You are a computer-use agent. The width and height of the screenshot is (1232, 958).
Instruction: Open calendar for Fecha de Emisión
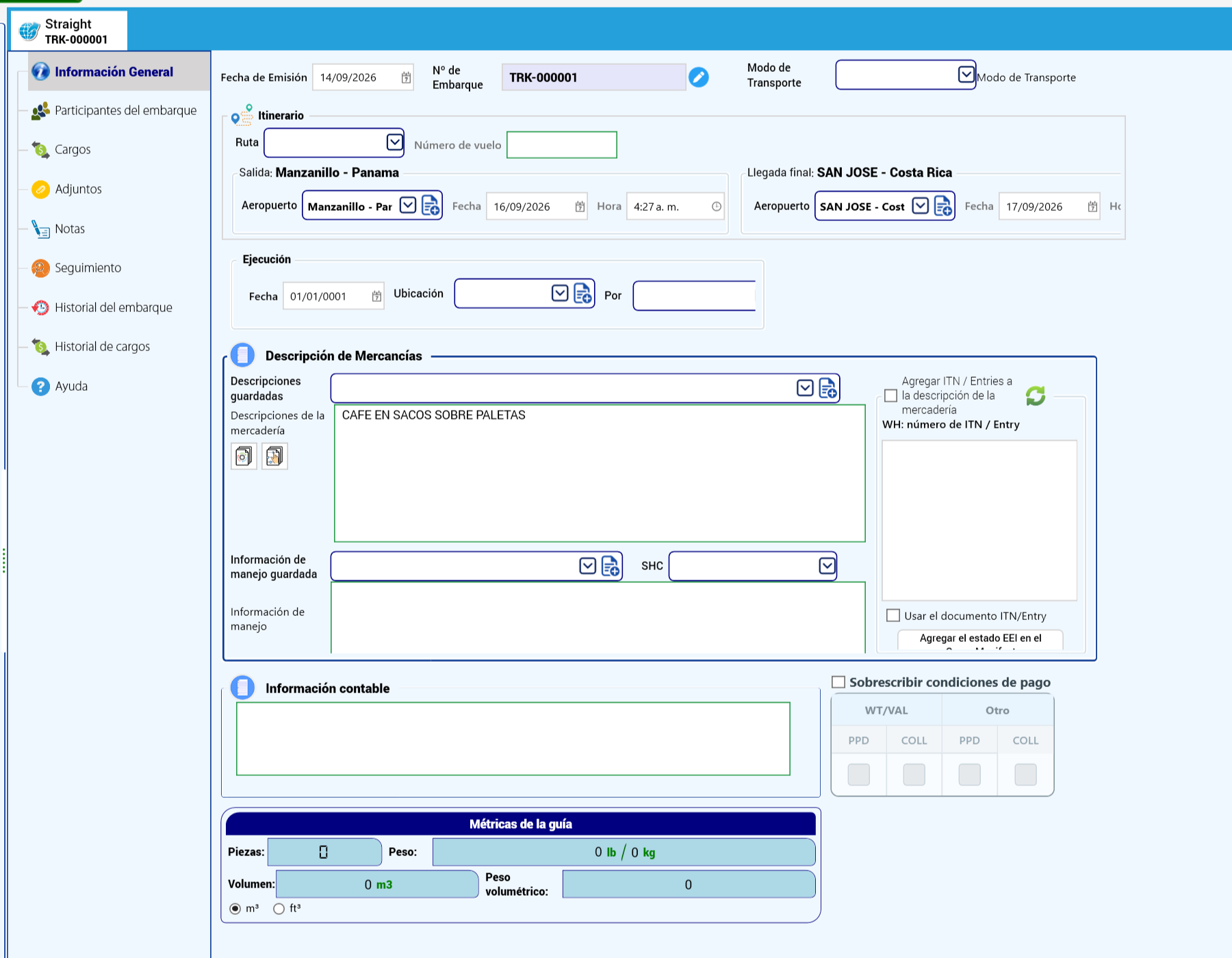[x=406, y=77]
